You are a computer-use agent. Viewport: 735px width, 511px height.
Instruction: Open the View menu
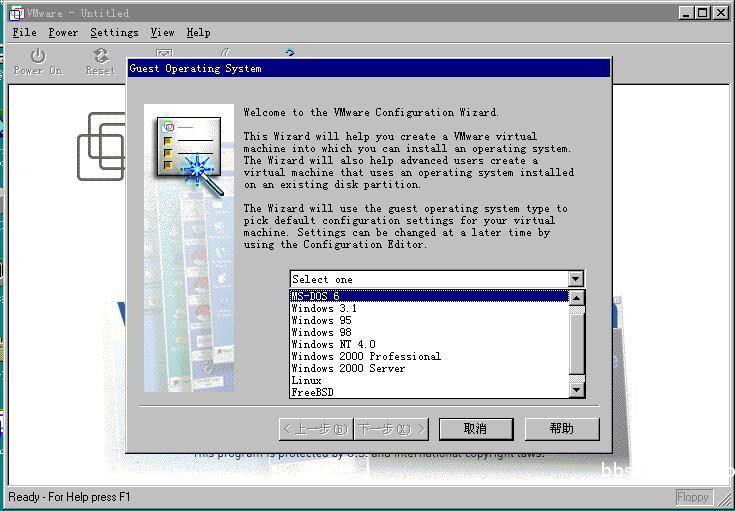(162, 32)
